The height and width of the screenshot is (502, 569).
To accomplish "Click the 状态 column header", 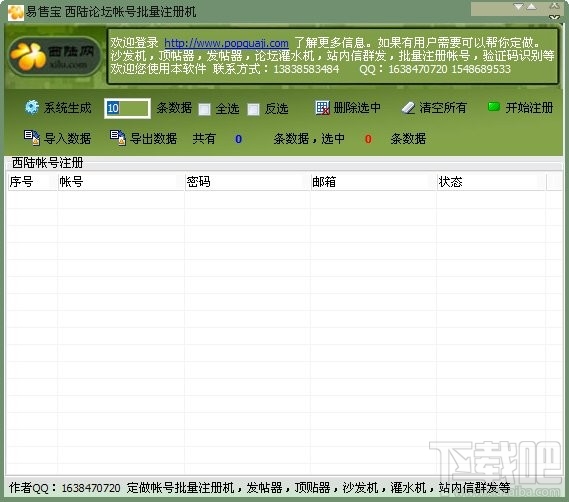I will coord(491,182).
